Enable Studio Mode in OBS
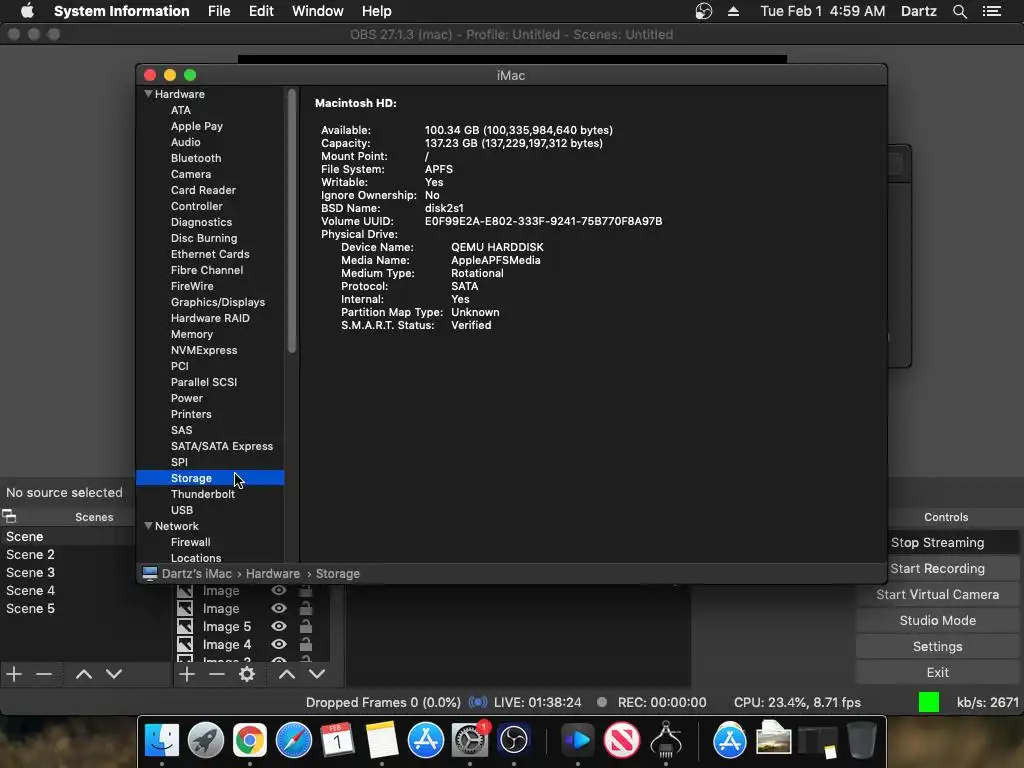The image size is (1024, 768). tap(937, 620)
